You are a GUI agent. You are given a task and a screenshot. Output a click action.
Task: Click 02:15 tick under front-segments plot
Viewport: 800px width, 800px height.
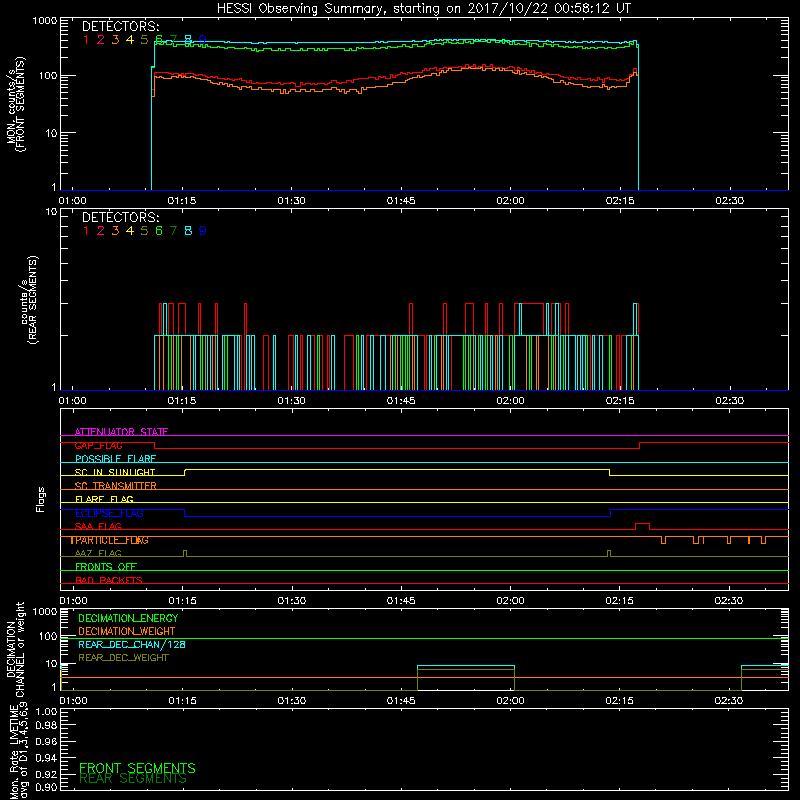pos(620,201)
